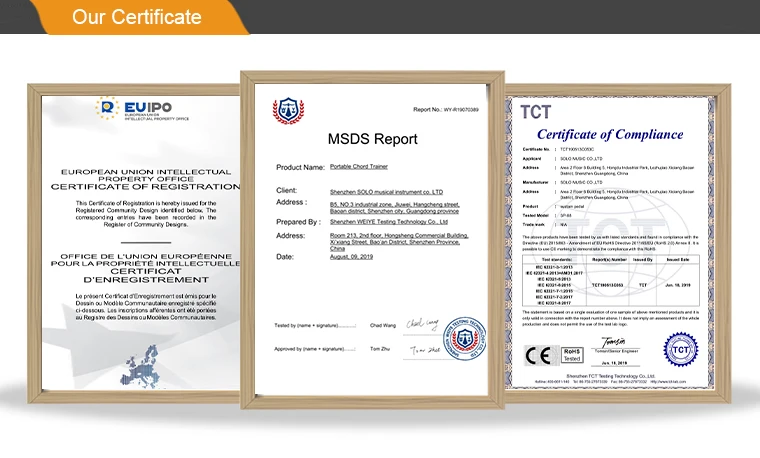
Task: Click the EUIPO logo on left certificate
Action: pos(140,109)
